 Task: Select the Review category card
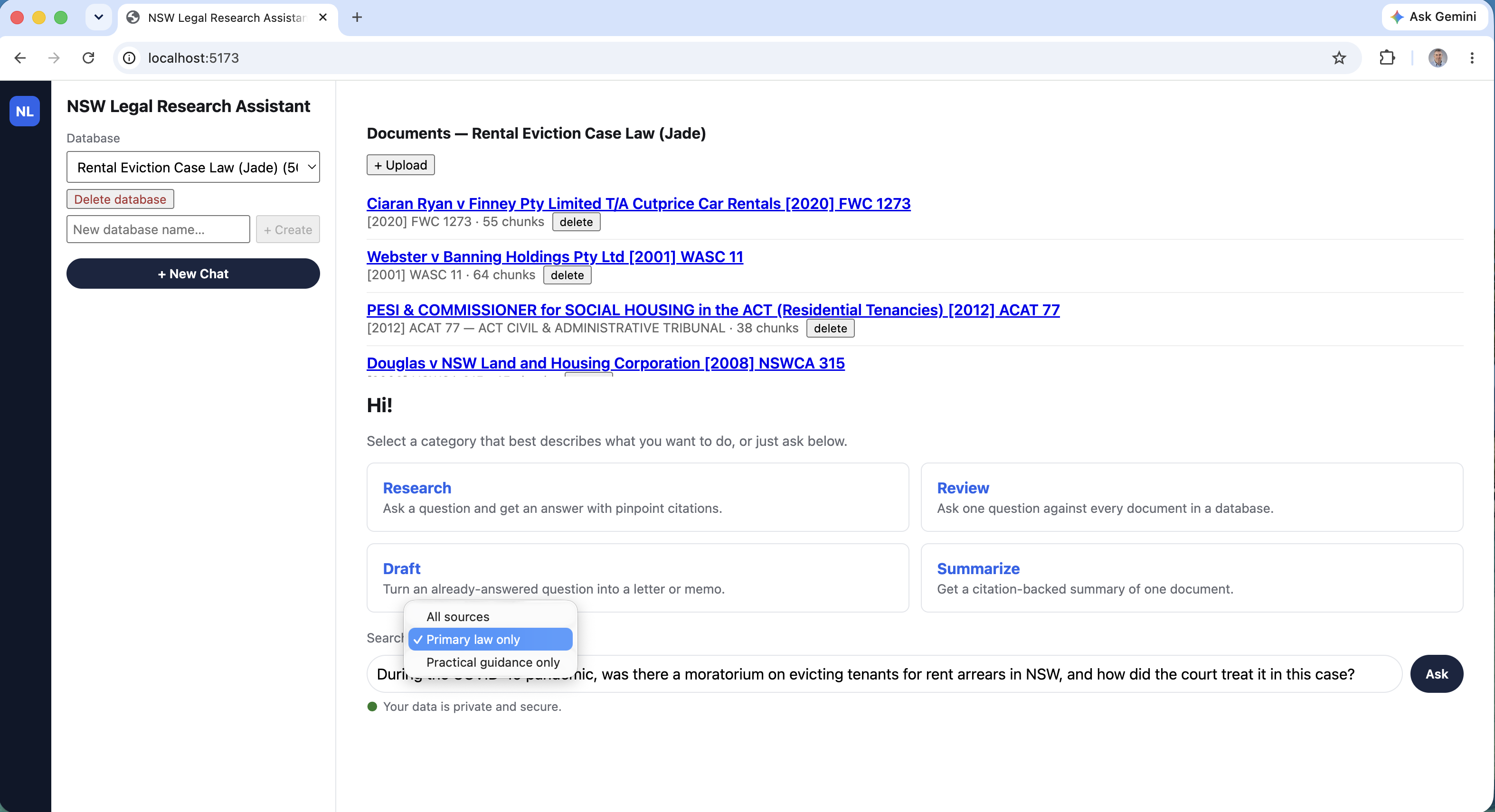(x=1192, y=497)
